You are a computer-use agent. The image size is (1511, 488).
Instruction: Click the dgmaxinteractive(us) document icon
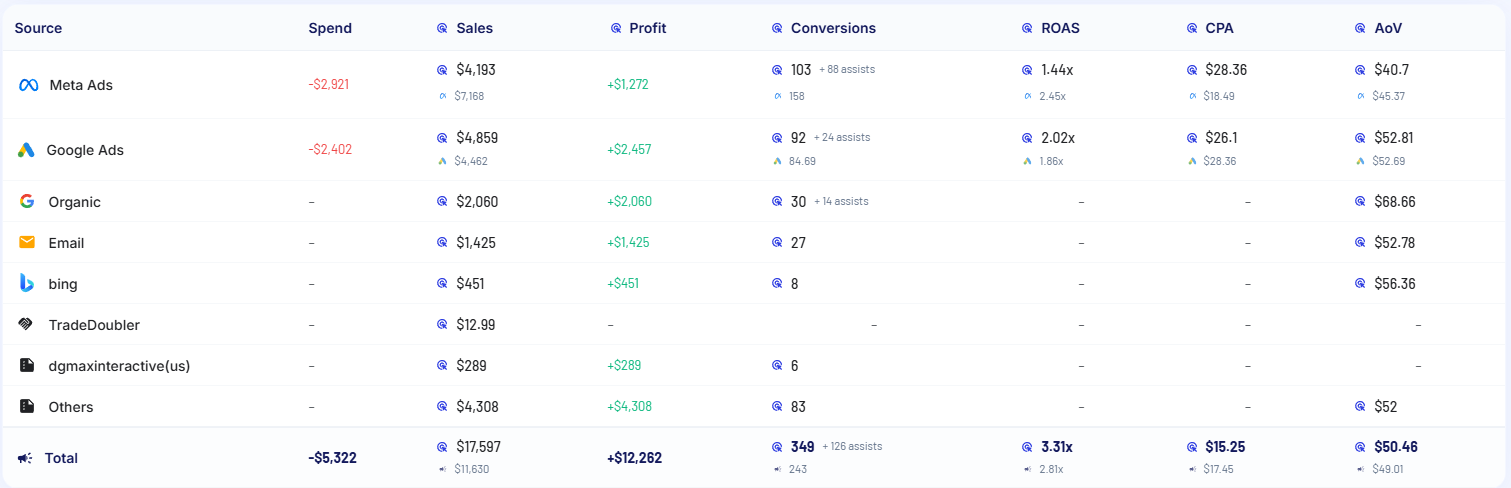(x=27, y=366)
